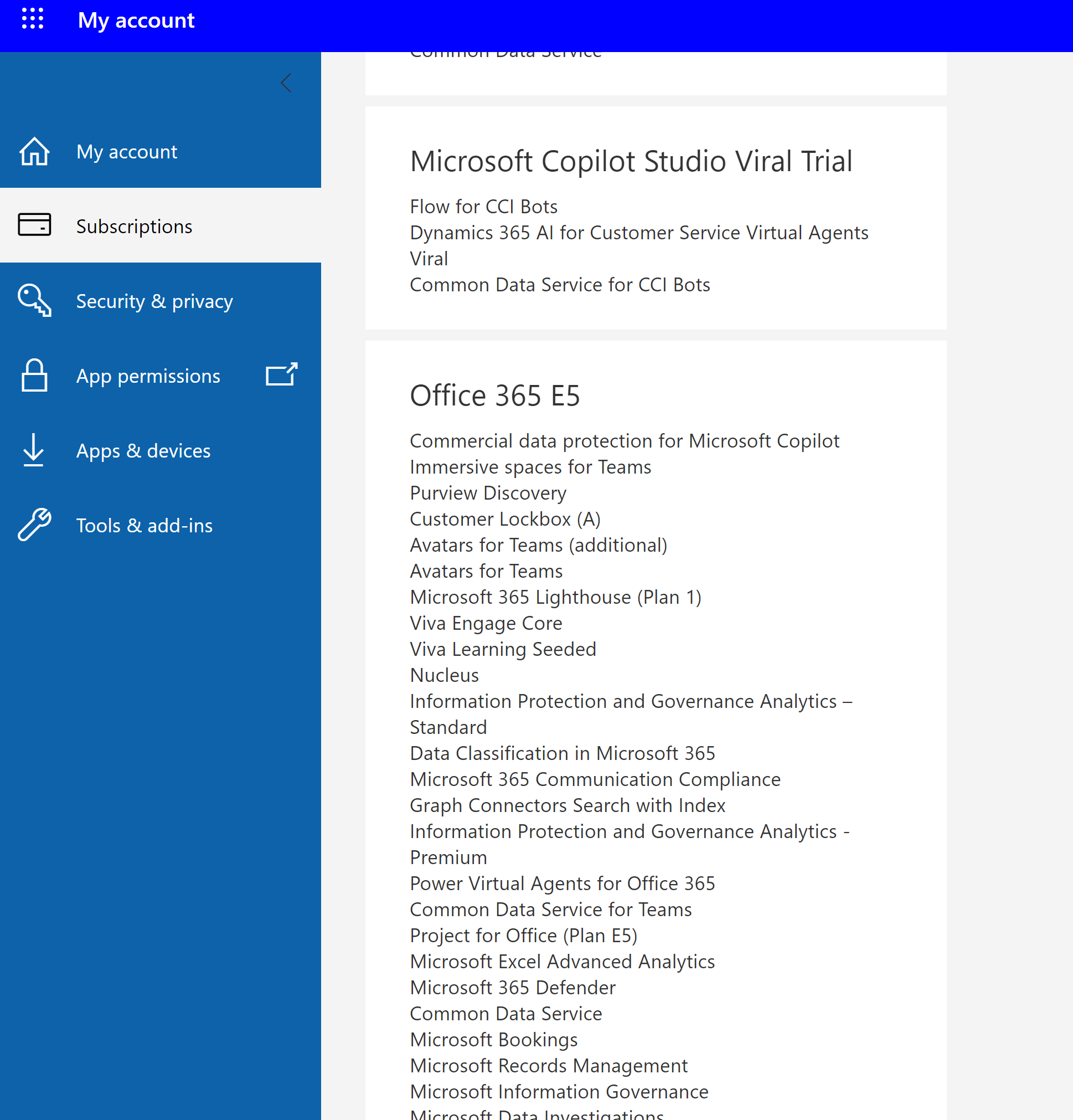This screenshot has height=1120, width=1073.
Task: Click the My account header title
Action: (136, 20)
